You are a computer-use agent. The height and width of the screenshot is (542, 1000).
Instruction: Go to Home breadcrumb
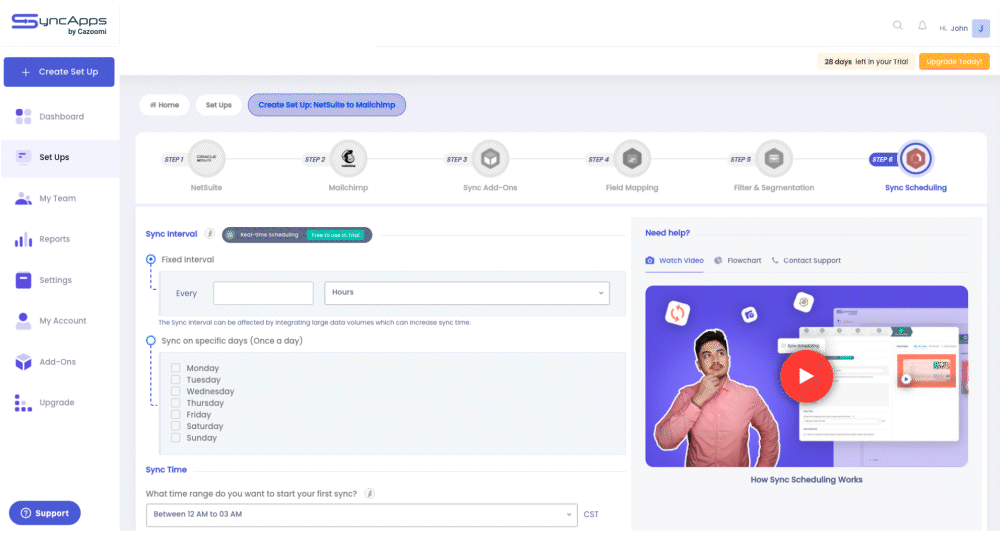(x=165, y=105)
